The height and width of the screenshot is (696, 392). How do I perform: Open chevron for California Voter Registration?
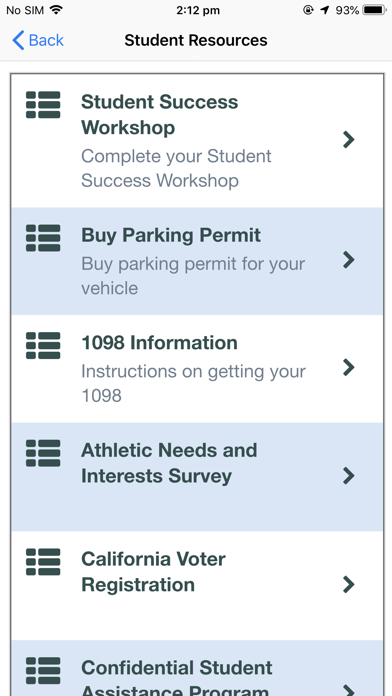pyautogui.click(x=349, y=585)
